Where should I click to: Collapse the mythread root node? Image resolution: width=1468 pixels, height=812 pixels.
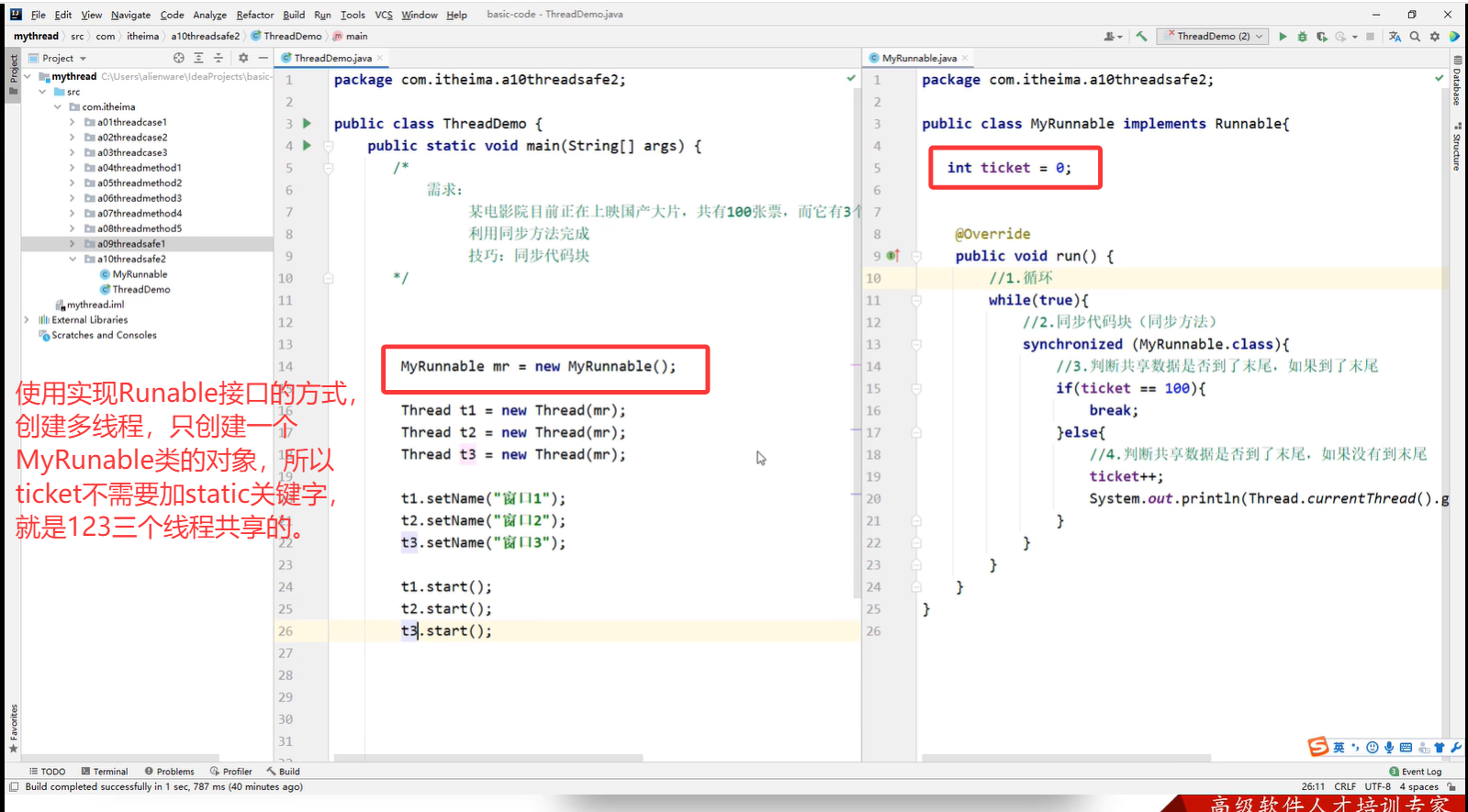click(x=28, y=77)
